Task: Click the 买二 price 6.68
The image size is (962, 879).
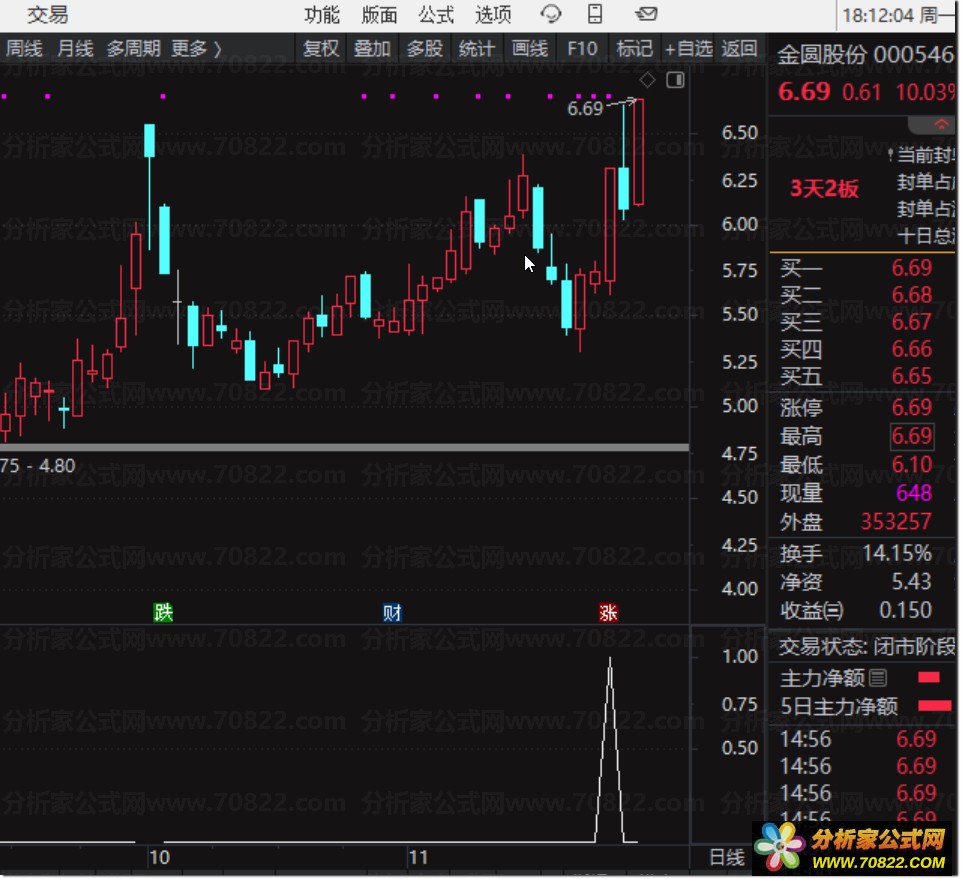Action: (911, 294)
